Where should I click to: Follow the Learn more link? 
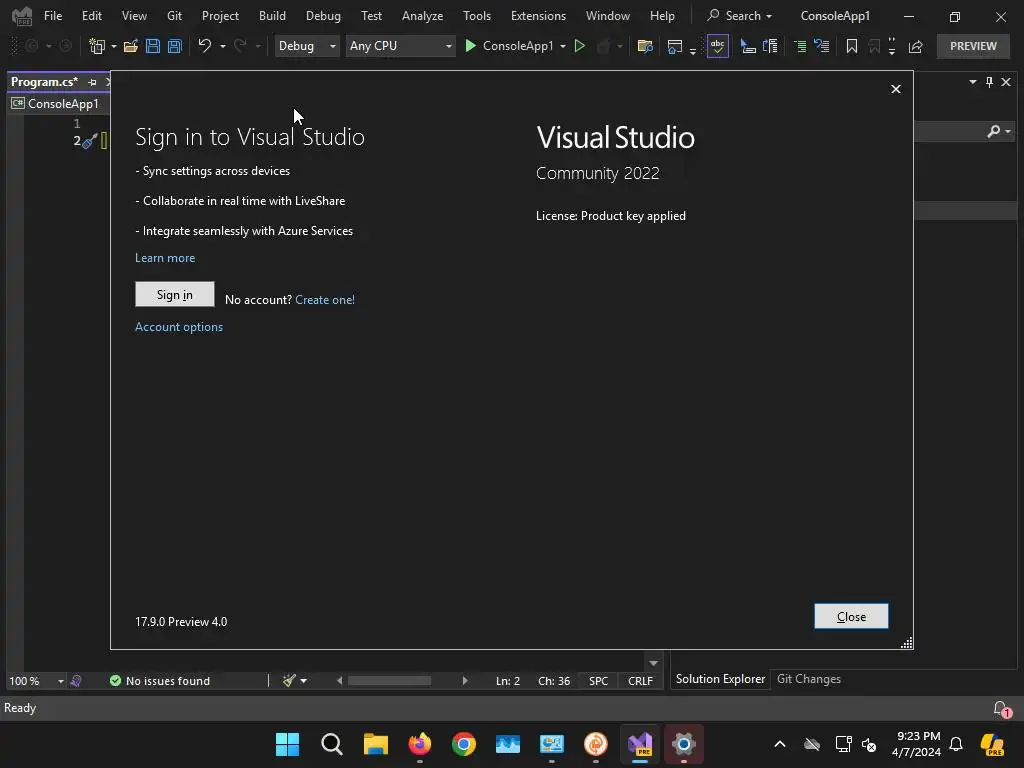click(165, 258)
